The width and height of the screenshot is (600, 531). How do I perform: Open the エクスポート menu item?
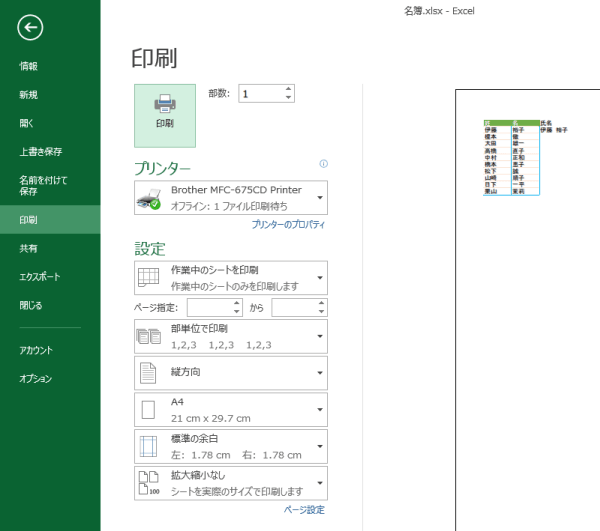click(50, 277)
